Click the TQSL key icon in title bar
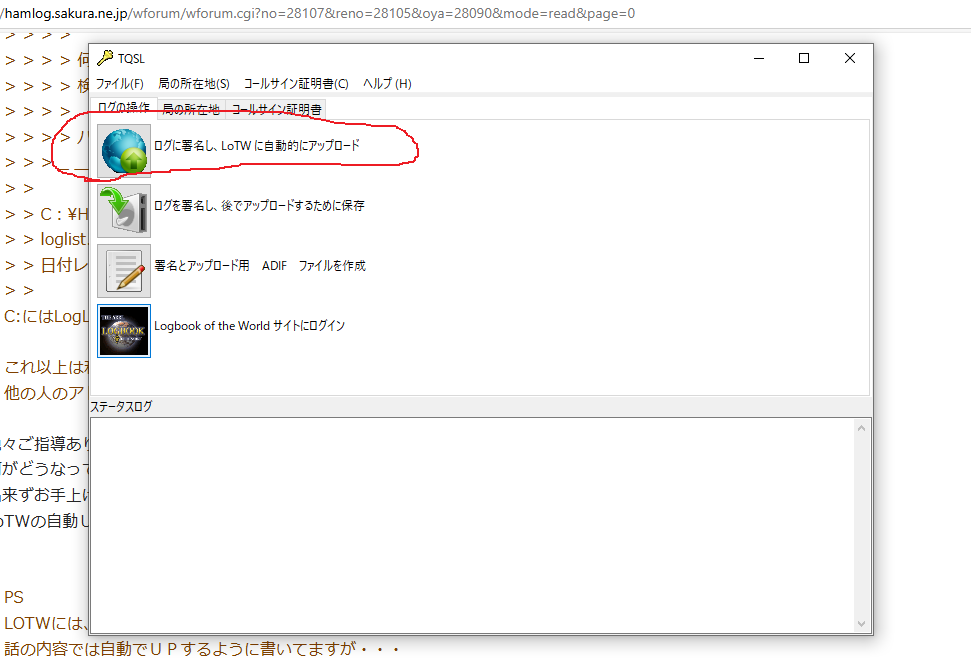 point(105,58)
